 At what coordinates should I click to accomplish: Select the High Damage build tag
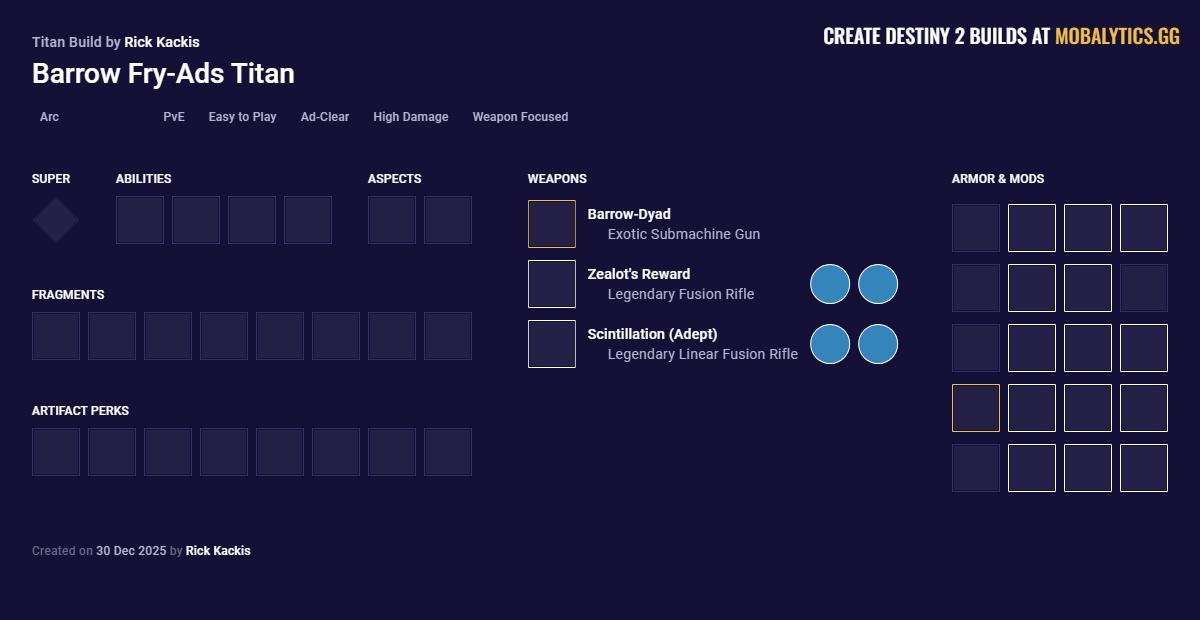point(410,117)
